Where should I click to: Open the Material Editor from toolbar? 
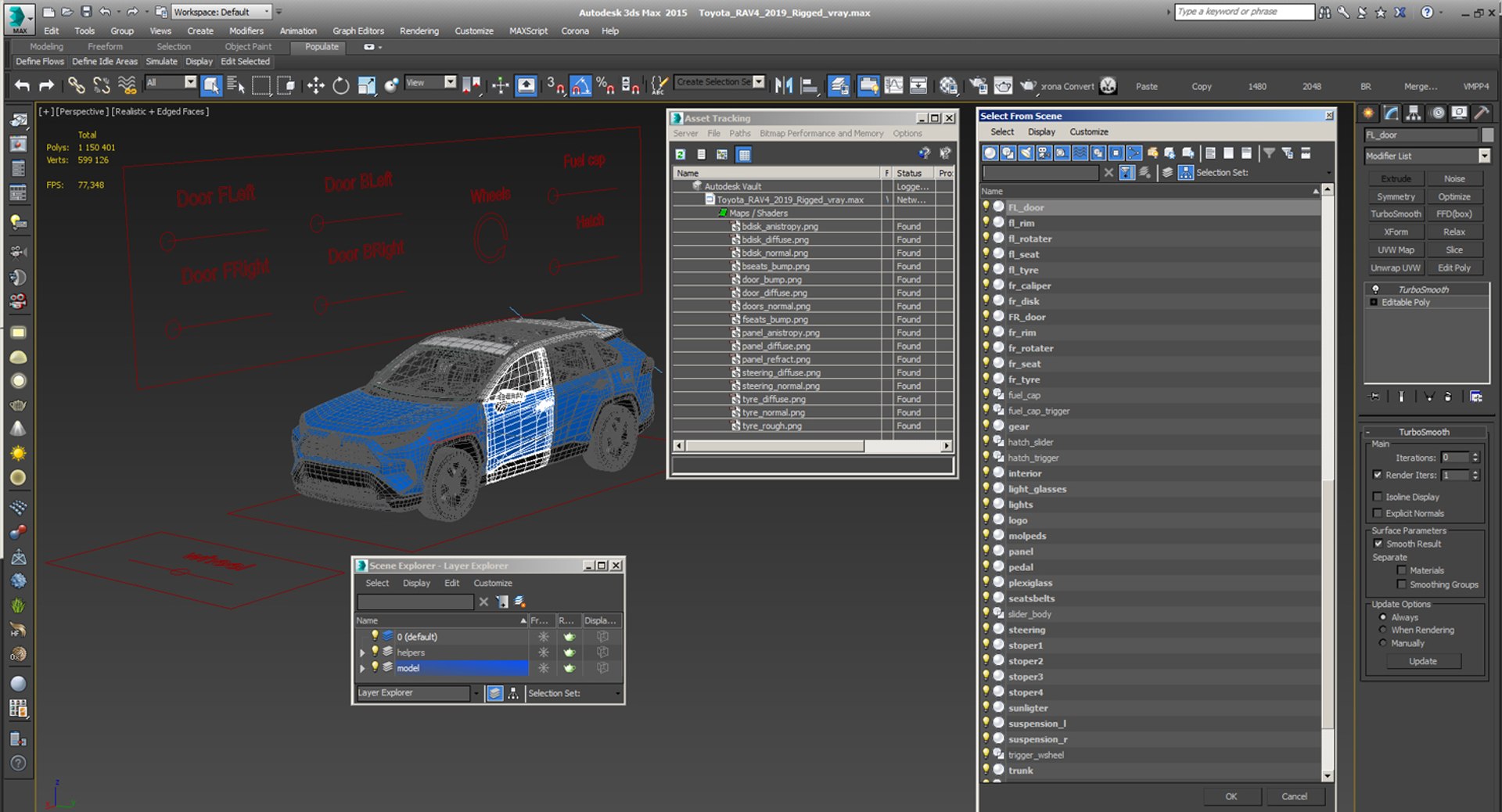pos(948,85)
